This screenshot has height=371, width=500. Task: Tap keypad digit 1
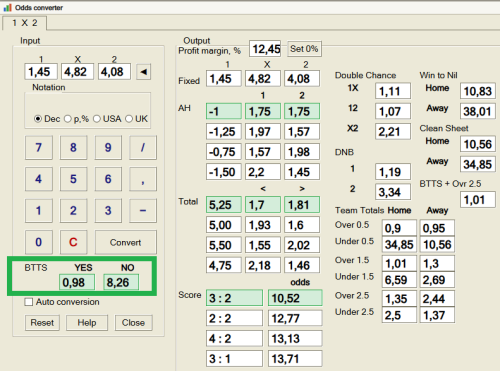39,211
